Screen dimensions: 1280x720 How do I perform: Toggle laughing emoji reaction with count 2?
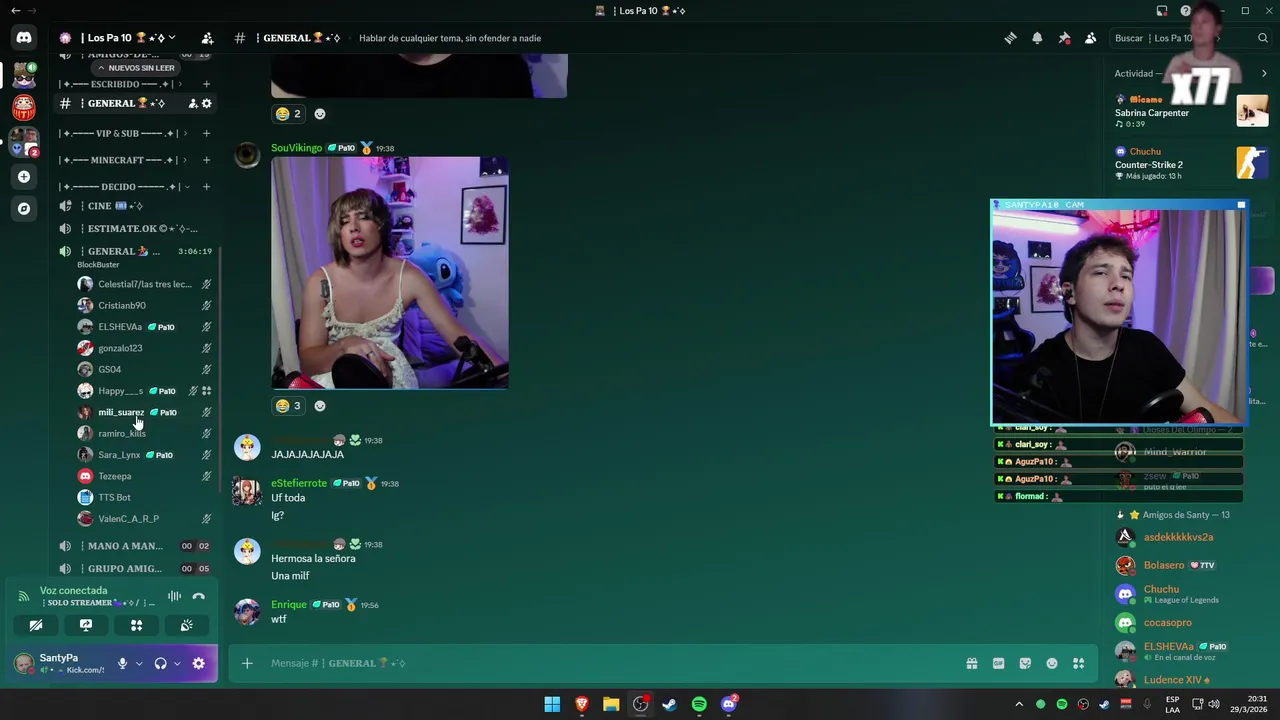[287, 114]
